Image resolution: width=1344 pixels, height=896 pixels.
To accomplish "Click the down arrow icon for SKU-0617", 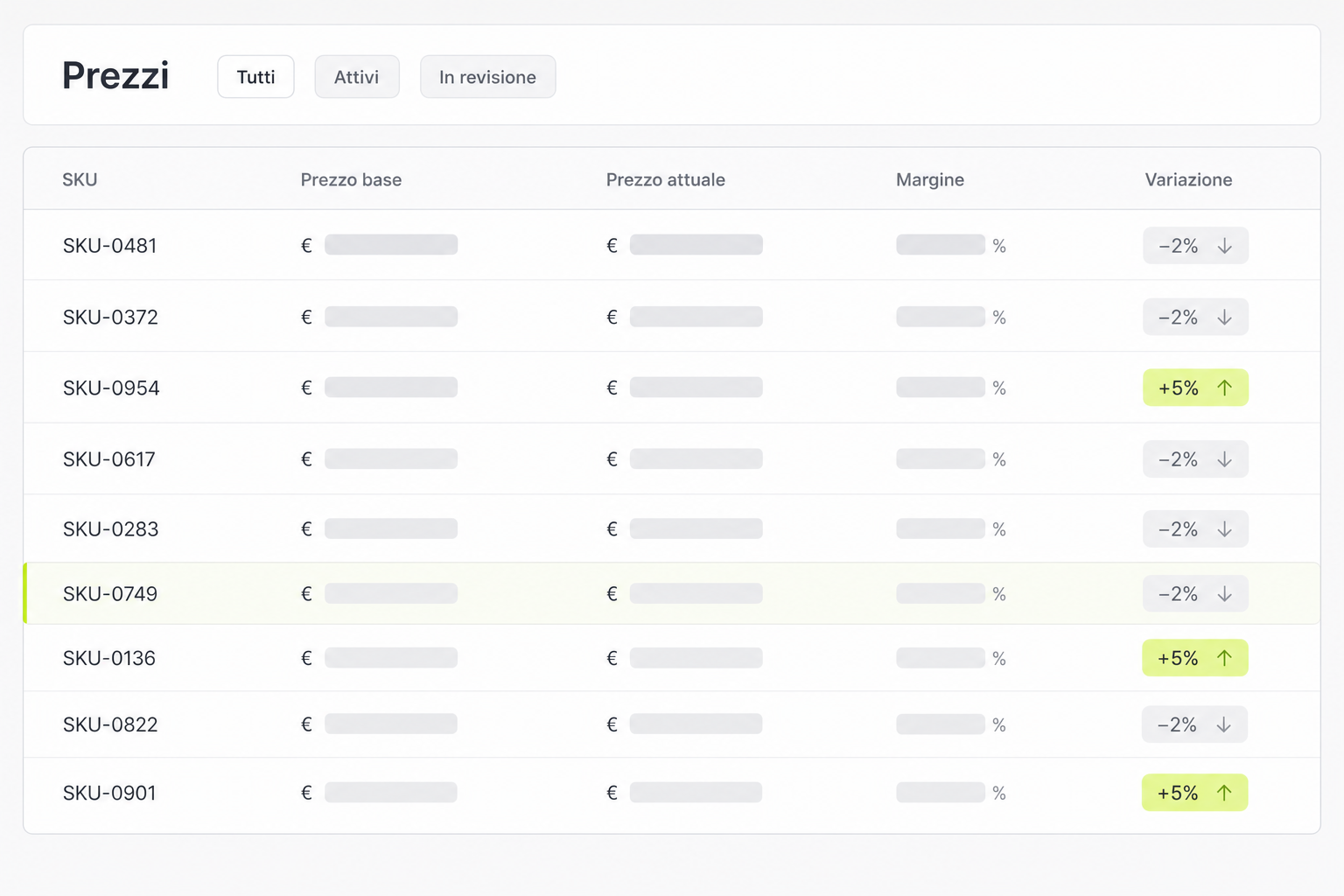I will tap(1224, 459).
